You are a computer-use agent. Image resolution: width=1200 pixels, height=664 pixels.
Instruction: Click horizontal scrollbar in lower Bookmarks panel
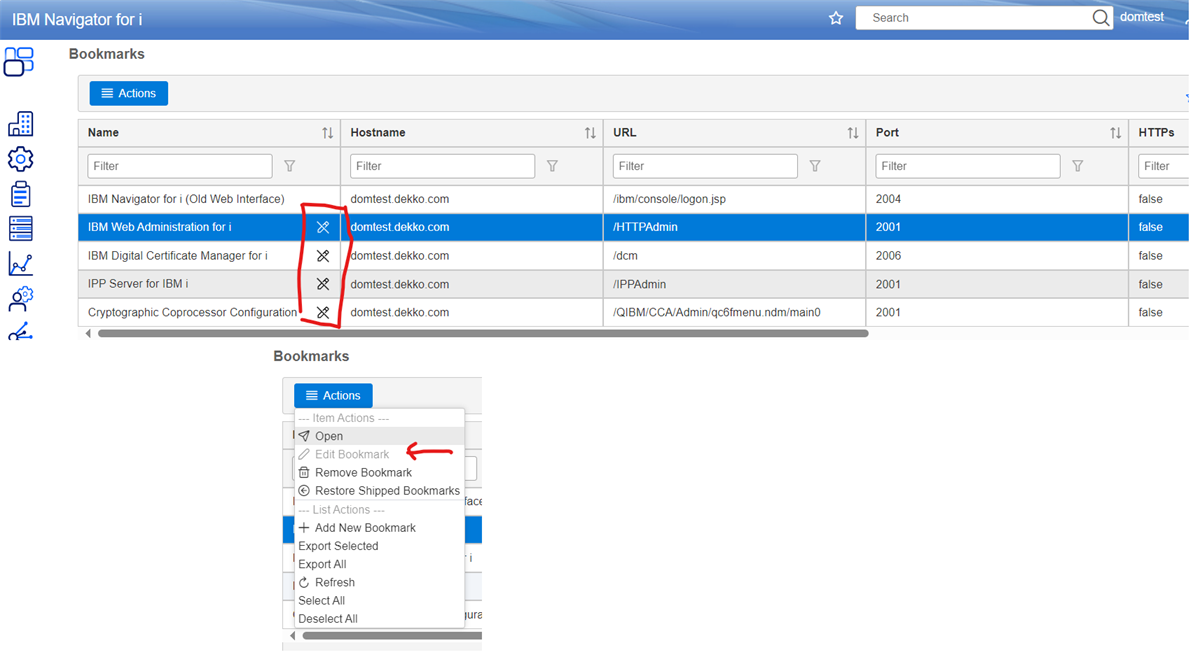pyautogui.click(x=392, y=635)
